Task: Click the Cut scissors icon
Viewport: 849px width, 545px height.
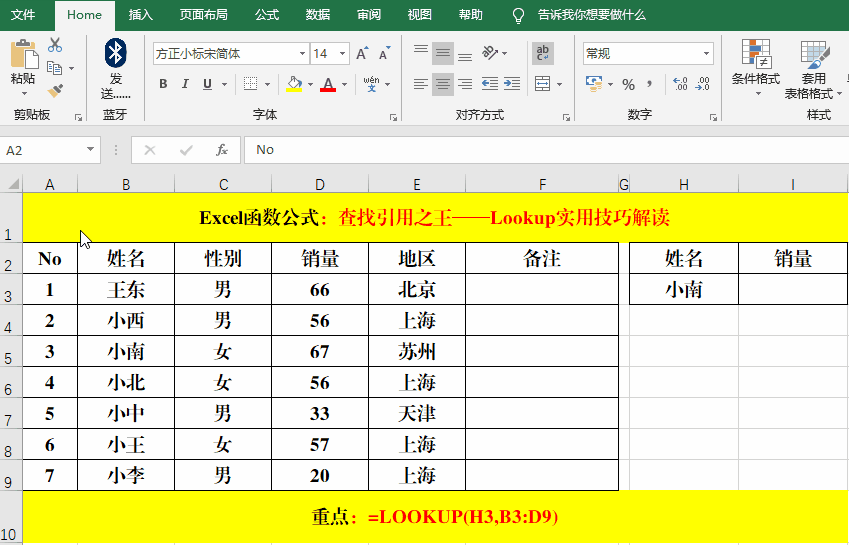Action: tap(55, 45)
